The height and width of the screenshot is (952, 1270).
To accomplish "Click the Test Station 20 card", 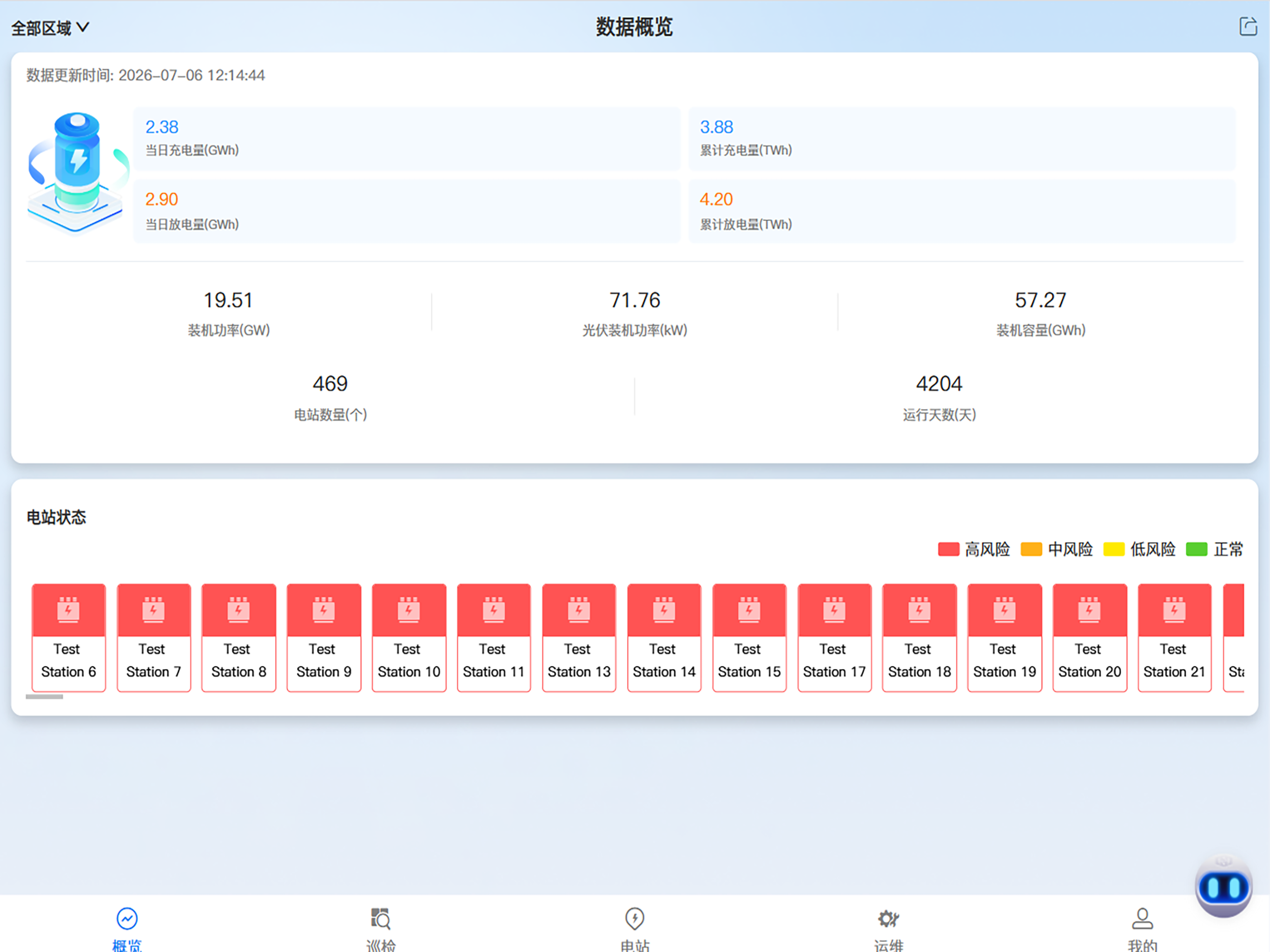I will click(x=1090, y=637).
